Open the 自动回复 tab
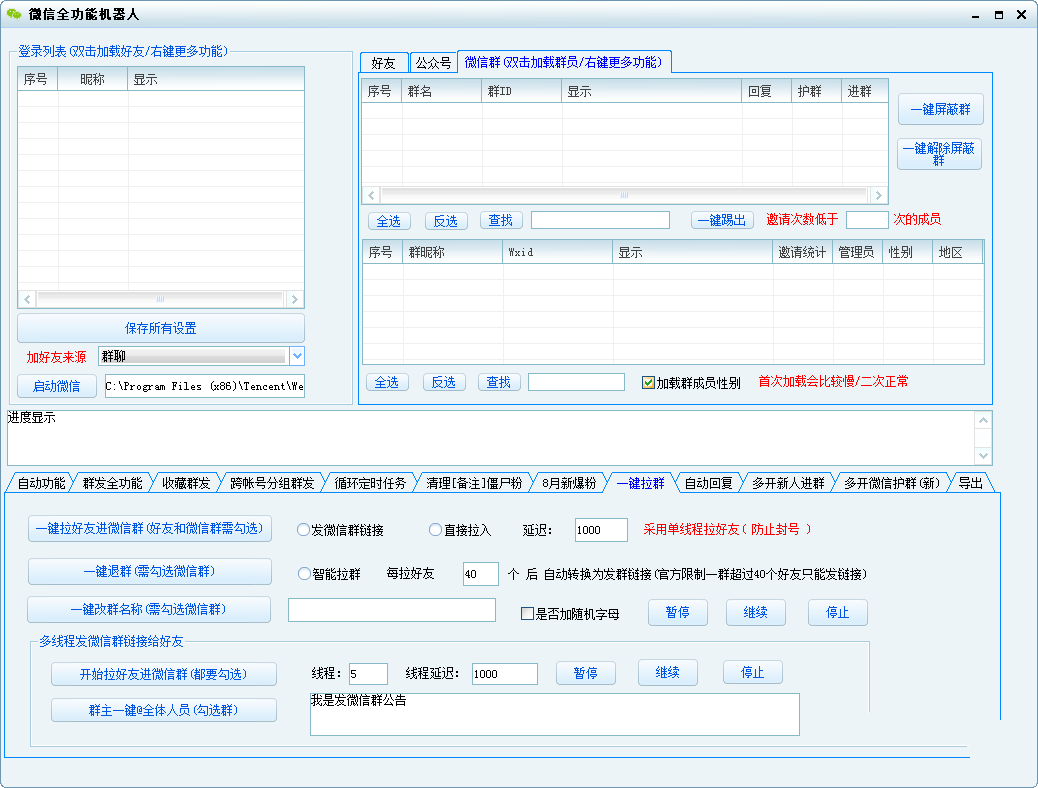 tap(708, 483)
